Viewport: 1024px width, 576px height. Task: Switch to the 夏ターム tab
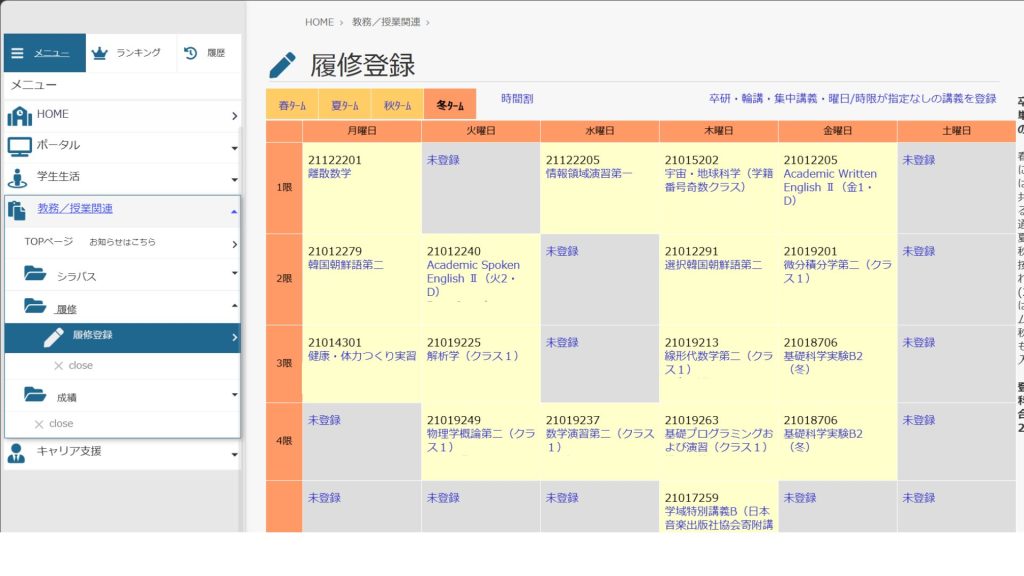click(x=344, y=105)
